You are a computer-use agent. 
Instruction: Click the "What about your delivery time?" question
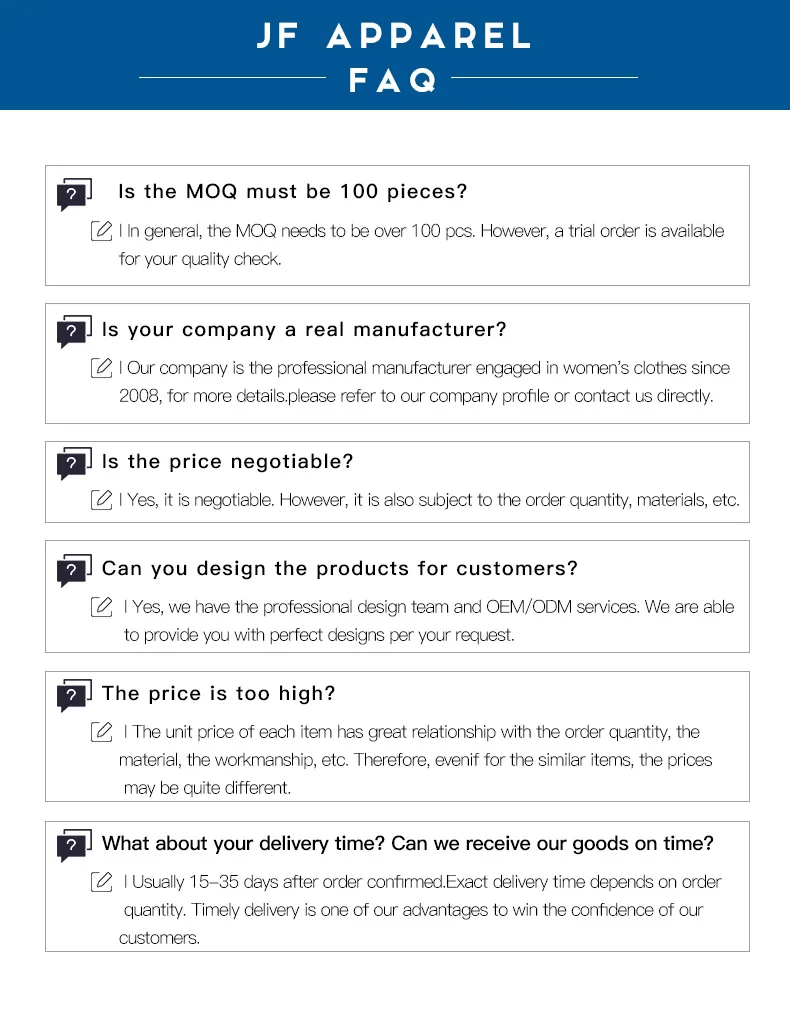[x=407, y=843]
